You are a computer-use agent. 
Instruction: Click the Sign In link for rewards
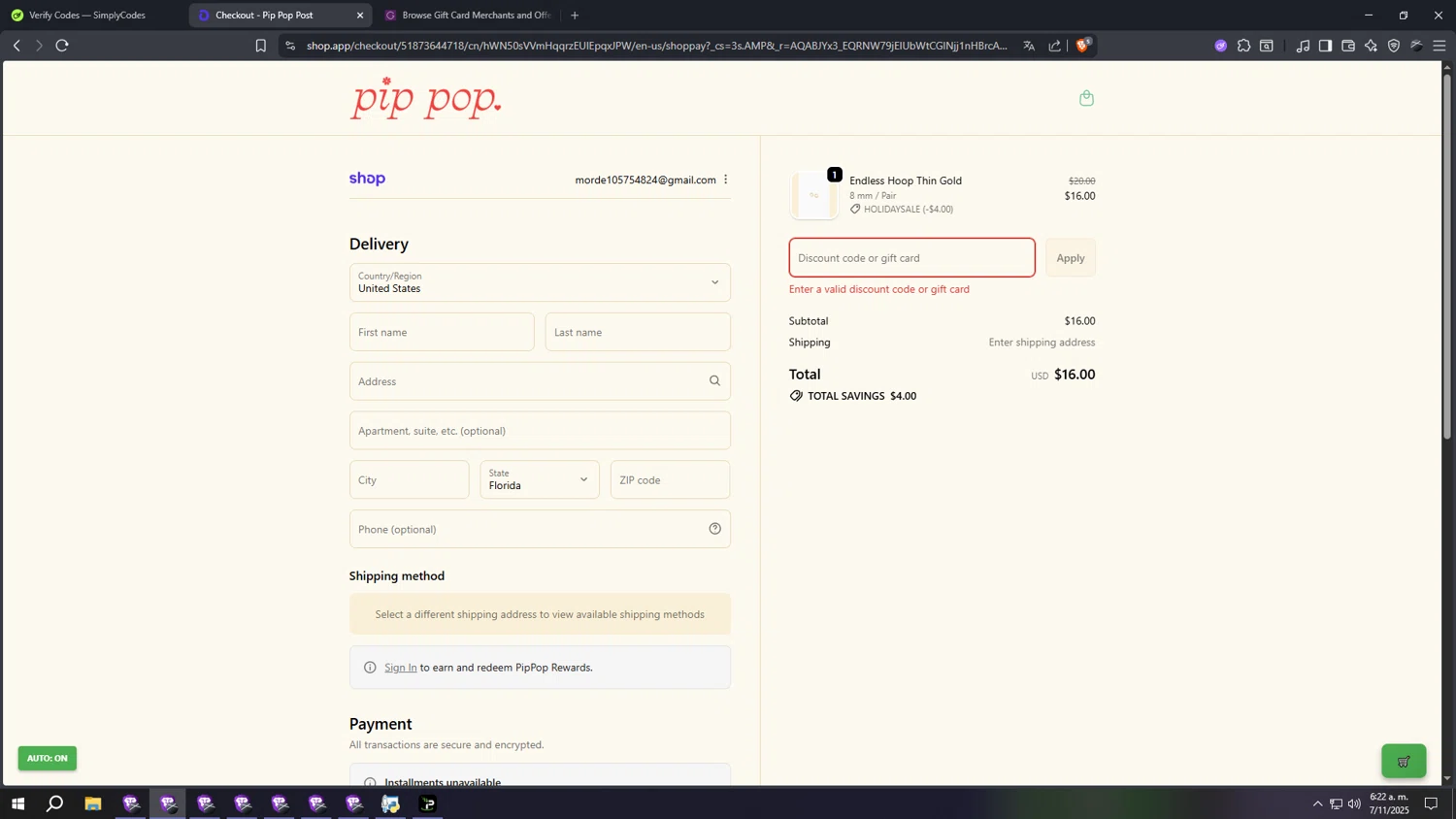(400, 668)
